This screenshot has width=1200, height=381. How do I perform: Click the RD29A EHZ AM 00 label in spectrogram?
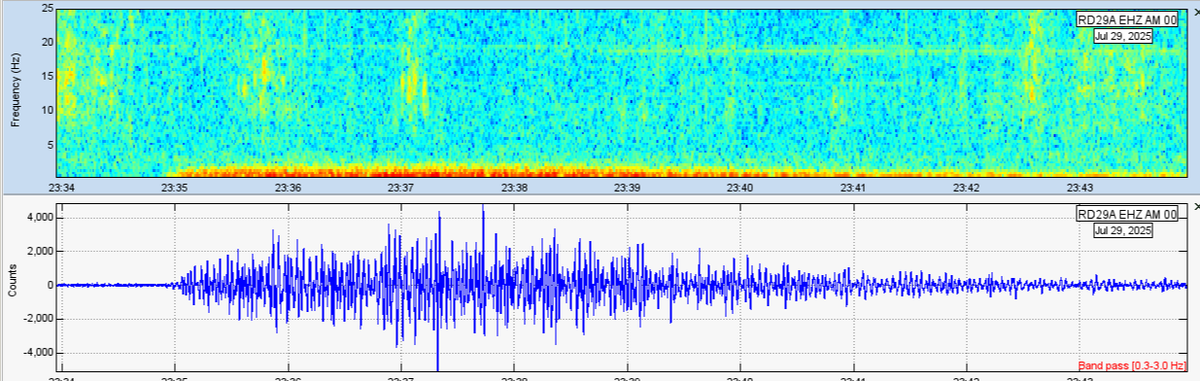(x=1127, y=19)
